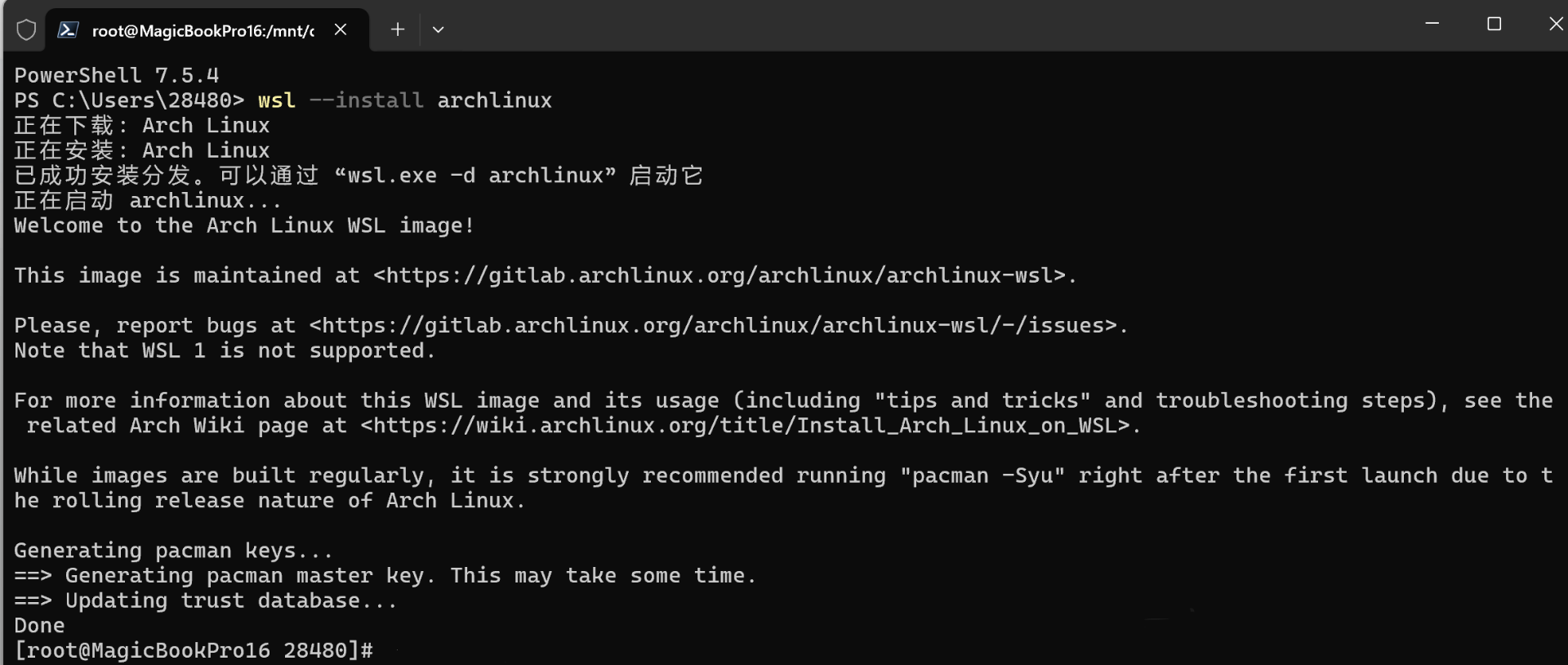Minimize the terminal window

(x=1432, y=24)
